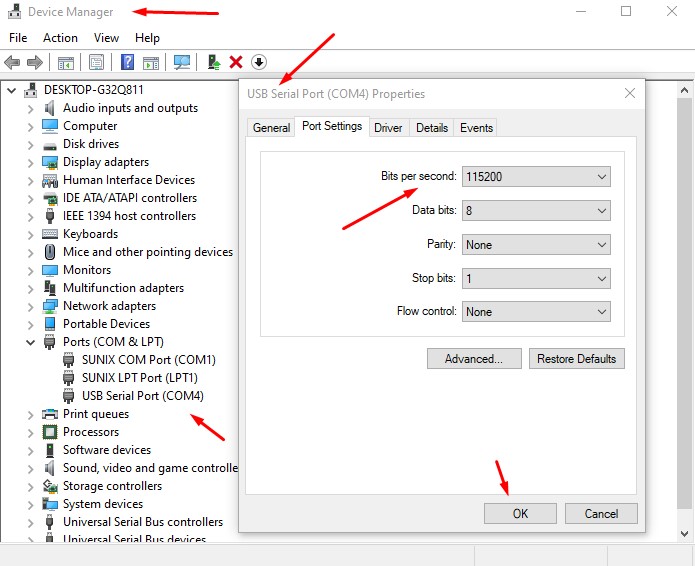Collapse the Ports (COM & LPT) node
The image size is (695, 566).
point(31,342)
